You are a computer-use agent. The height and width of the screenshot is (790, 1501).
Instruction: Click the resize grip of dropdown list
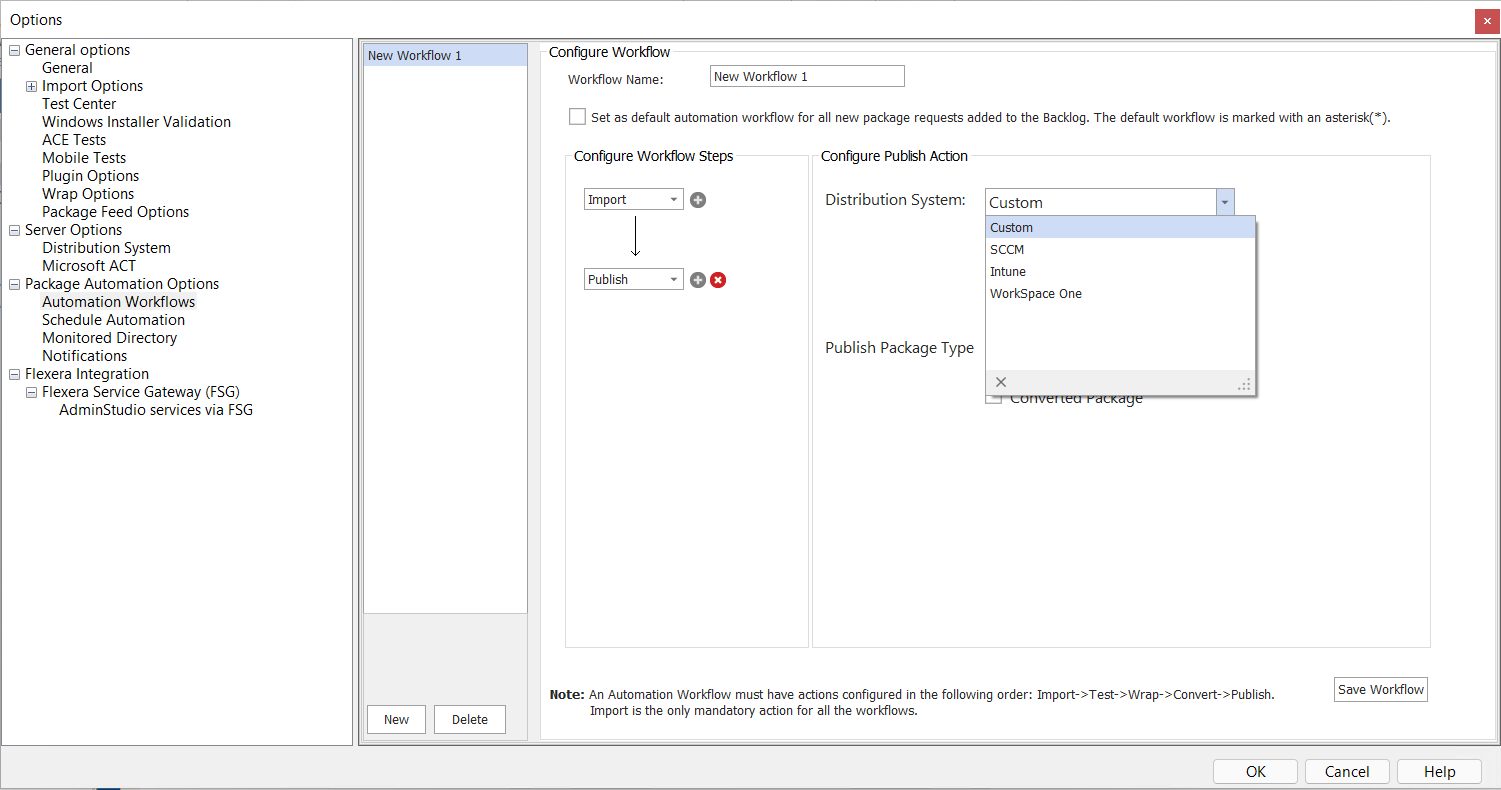click(1245, 384)
